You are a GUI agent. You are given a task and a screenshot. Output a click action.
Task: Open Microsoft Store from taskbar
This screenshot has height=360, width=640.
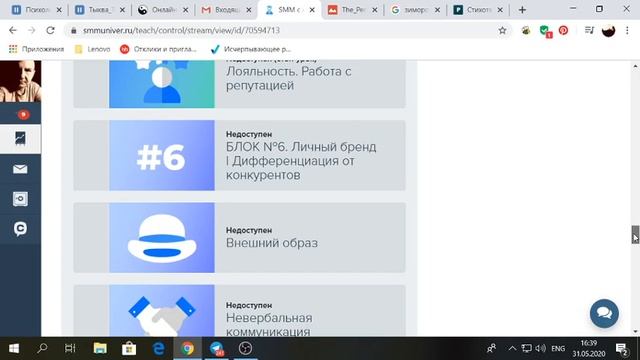point(129,349)
